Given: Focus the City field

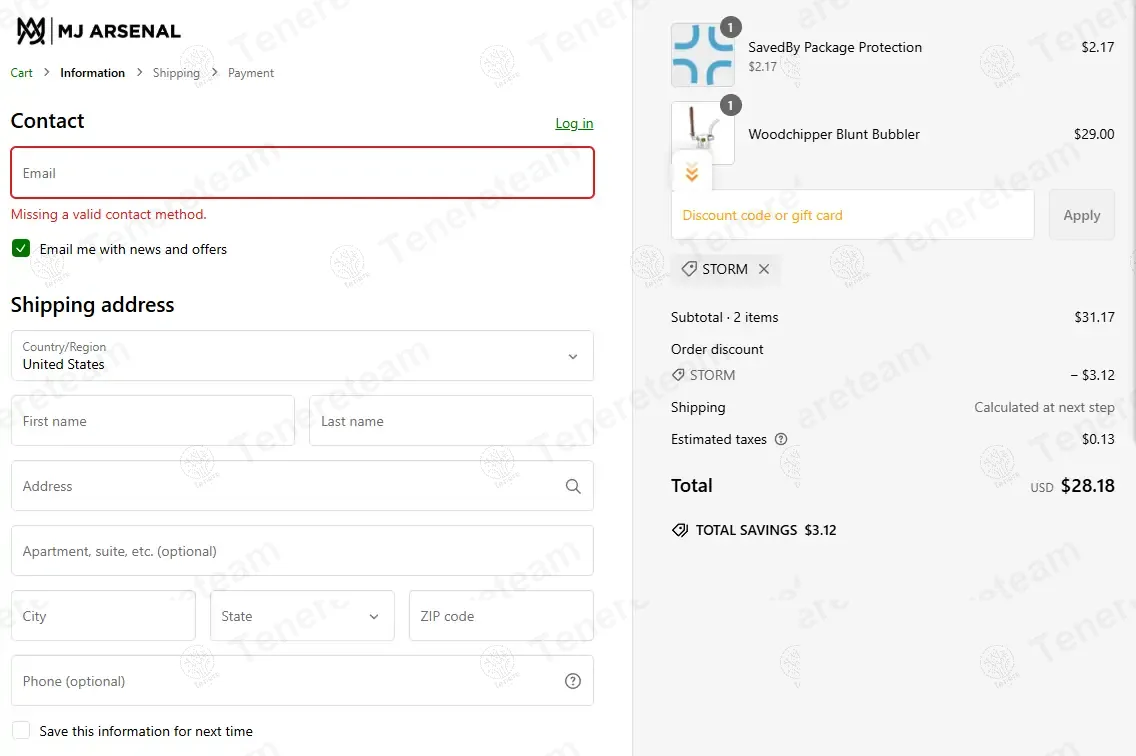Looking at the screenshot, I should pos(104,616).
